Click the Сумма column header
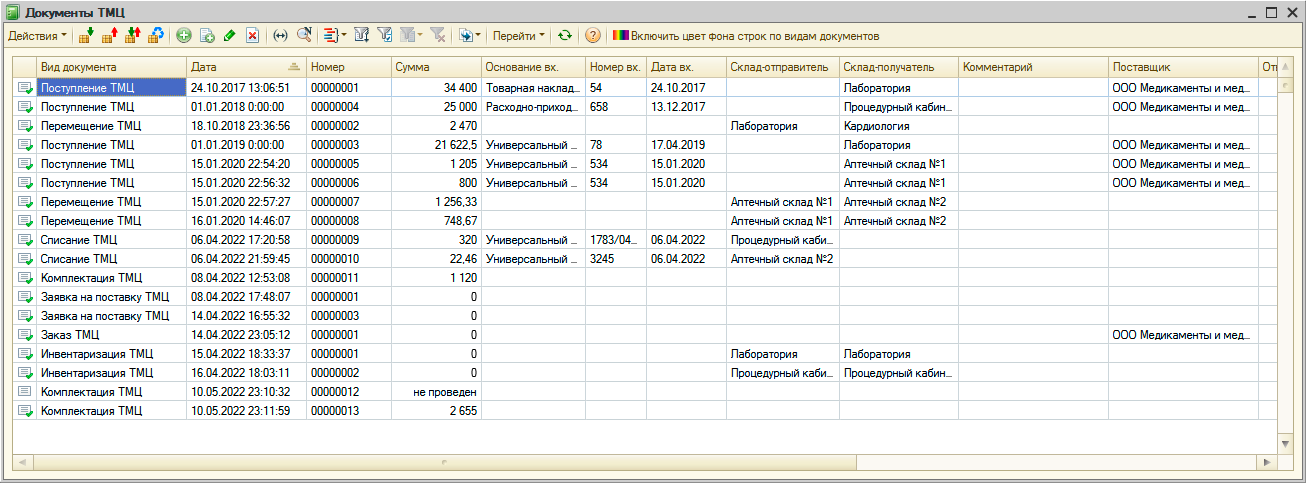This screenshot has height=483, width=1306. (x=435, y=67)
